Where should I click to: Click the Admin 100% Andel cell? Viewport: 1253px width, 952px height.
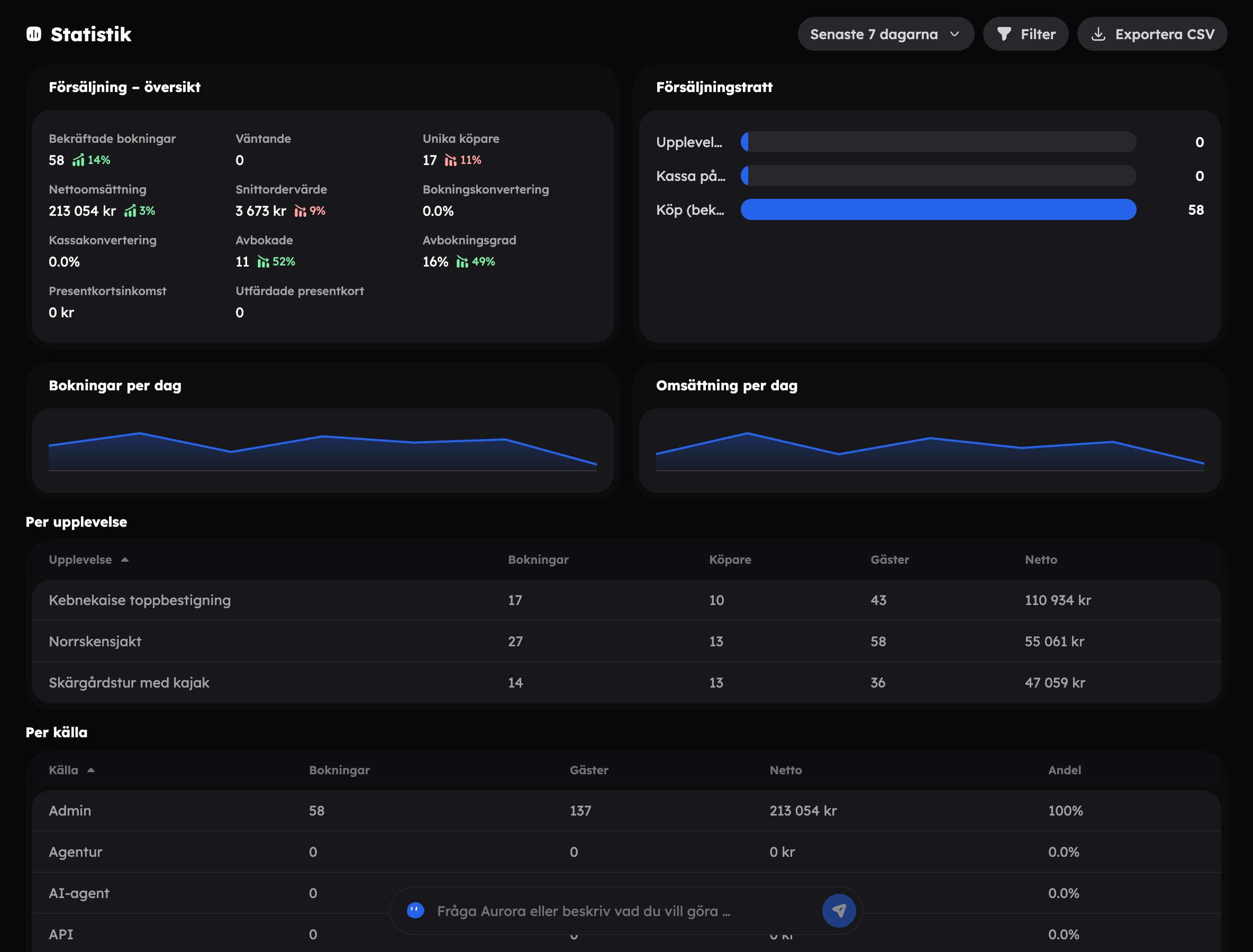pyautogui.click(x=1065, y=811)
